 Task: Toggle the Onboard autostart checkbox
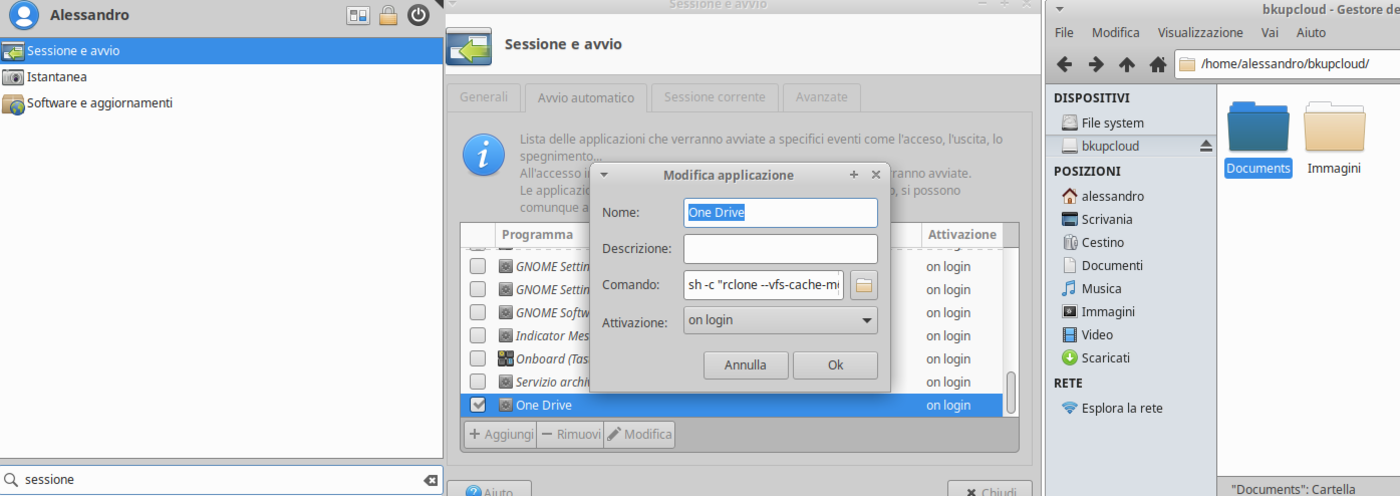[478, 359]
